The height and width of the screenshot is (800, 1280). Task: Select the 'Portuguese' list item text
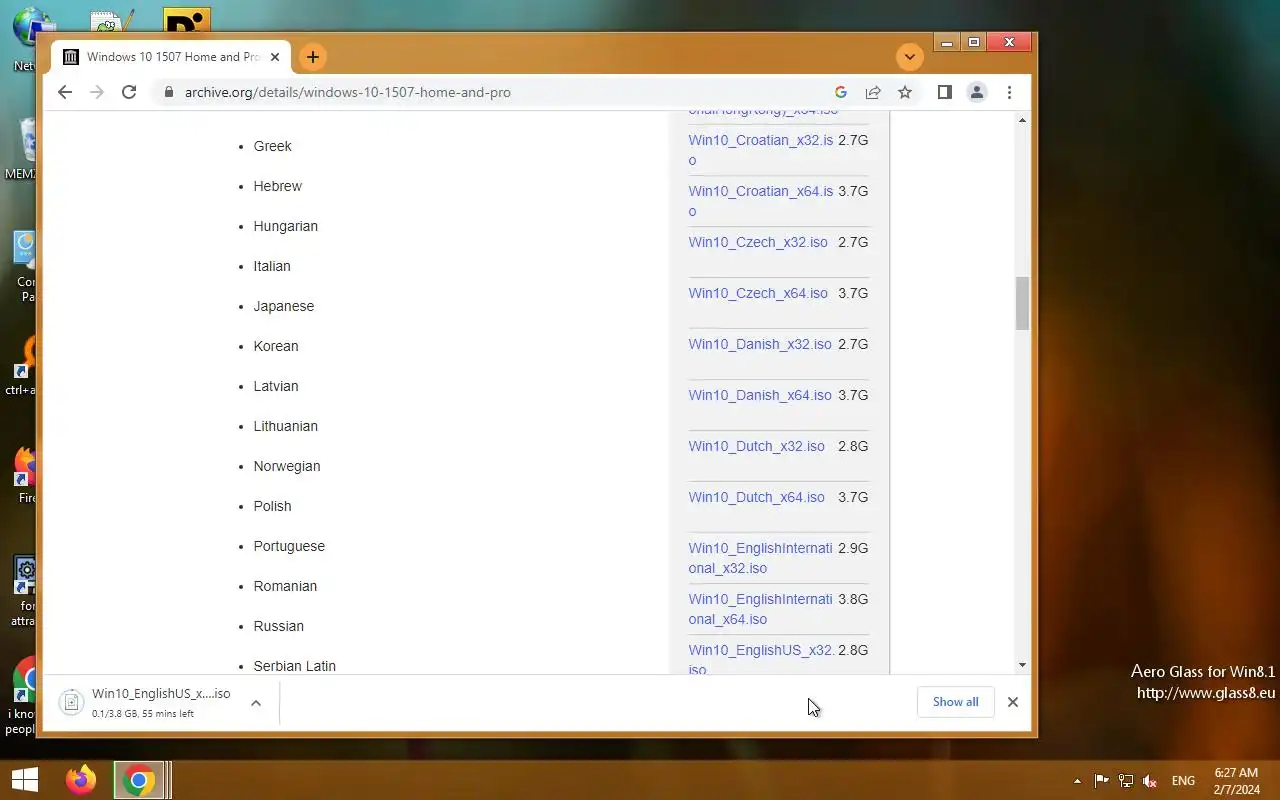click(x=289, y=546)
